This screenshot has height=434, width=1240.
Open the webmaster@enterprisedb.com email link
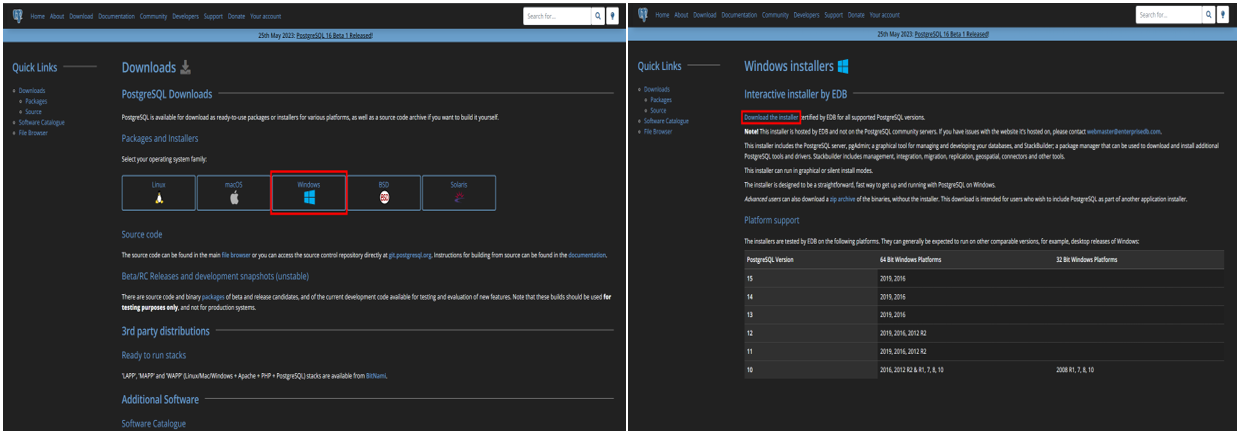pos(1124,132)
